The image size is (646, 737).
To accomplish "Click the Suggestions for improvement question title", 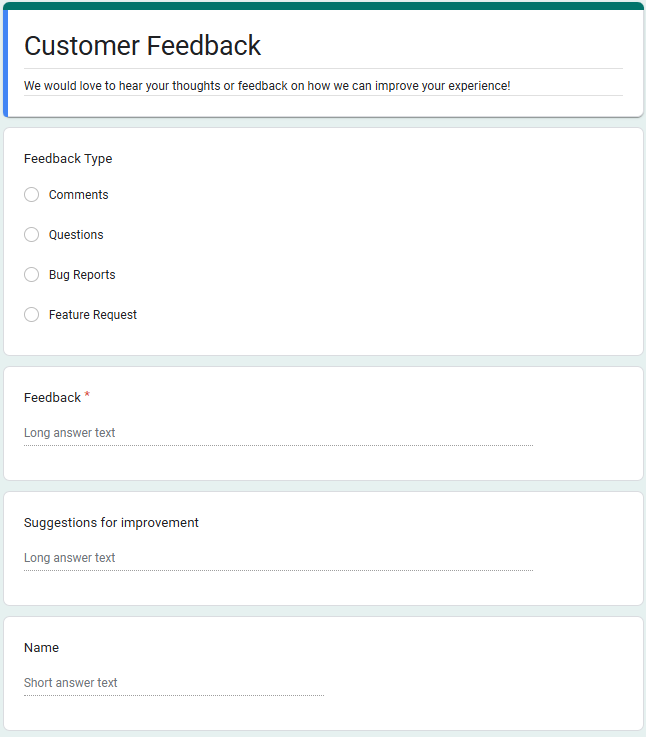I will (111, 523).
